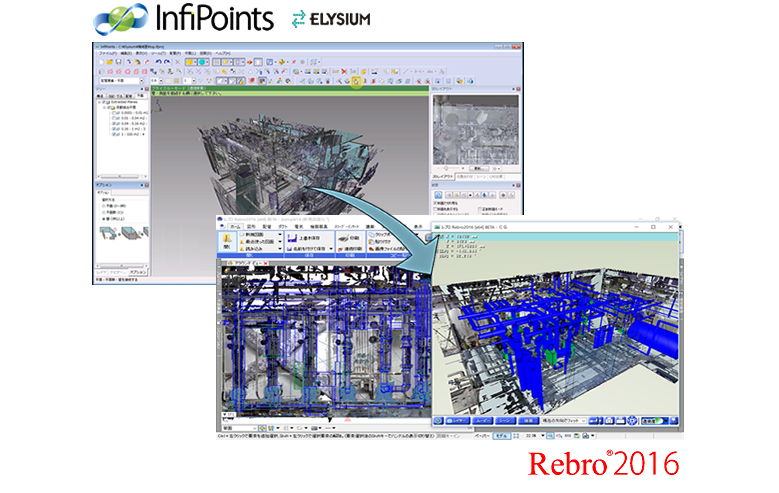Viewport: 779px width, 493px height.
Task: Open the 配管構成・平面 combo box in InfiPoints
Action: (122, 81)
